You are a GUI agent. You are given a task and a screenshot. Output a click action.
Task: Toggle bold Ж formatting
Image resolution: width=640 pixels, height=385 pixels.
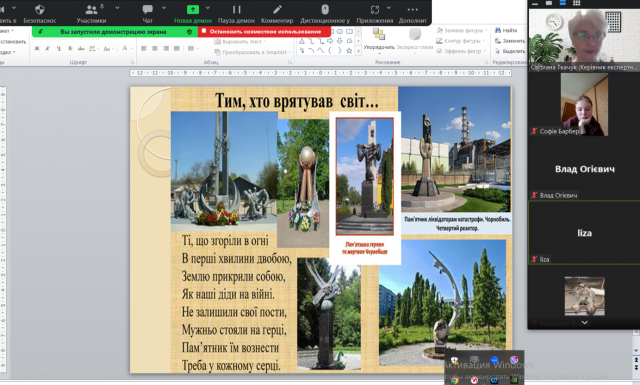37,49
